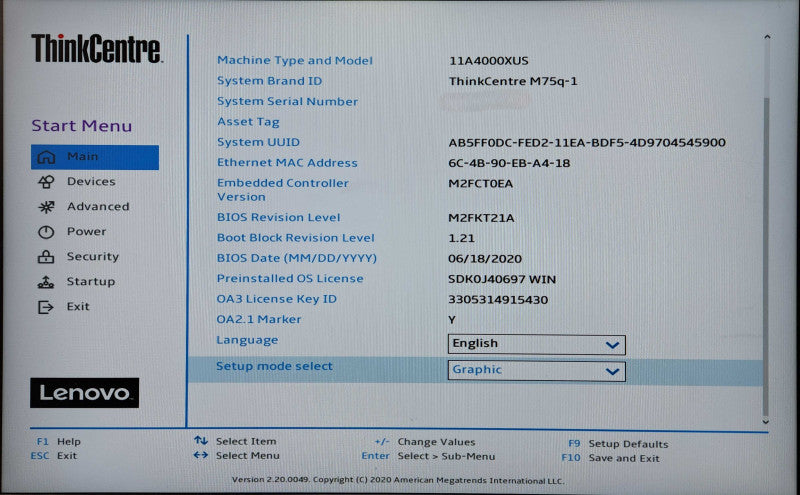Open Setup mode select dropdown showing Graphic
The height and width of the screenshot is (495, 800).
[x=536, y=370]
